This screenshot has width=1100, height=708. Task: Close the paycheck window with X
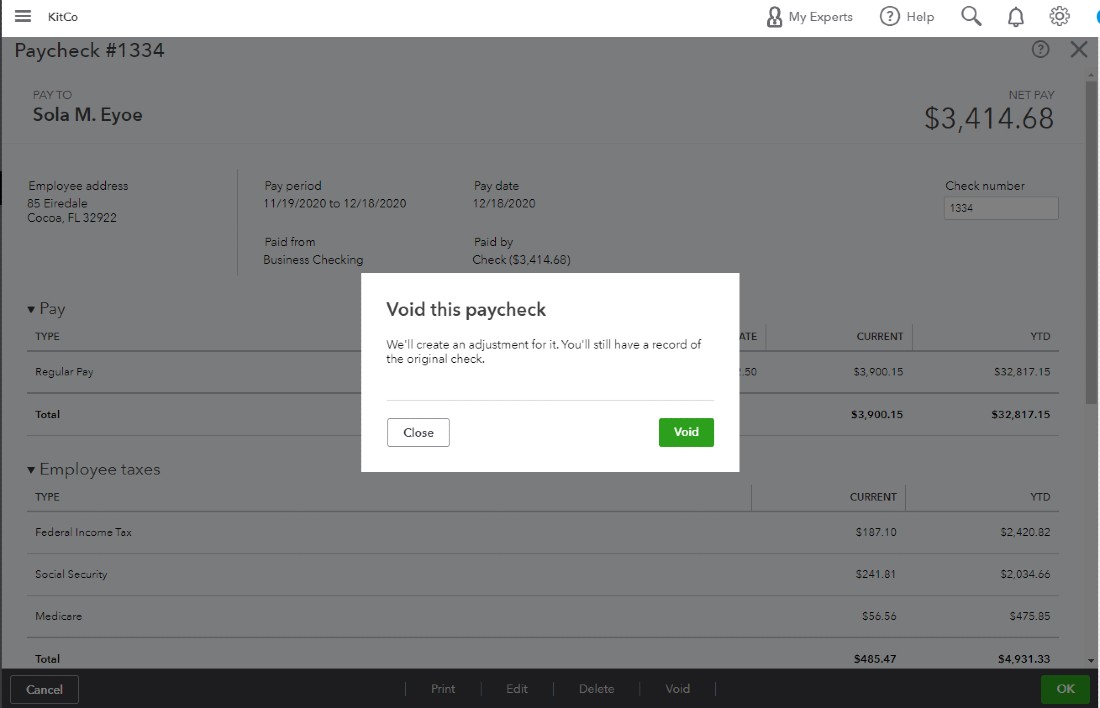pos(1078,49)
